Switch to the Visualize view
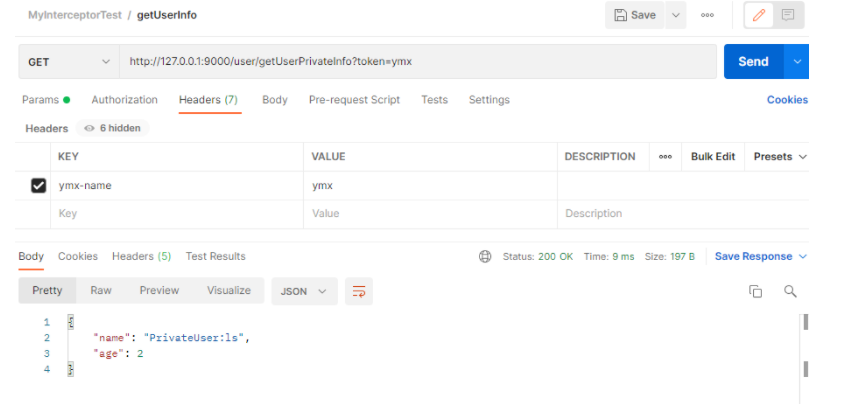 [x=229, y=290]
